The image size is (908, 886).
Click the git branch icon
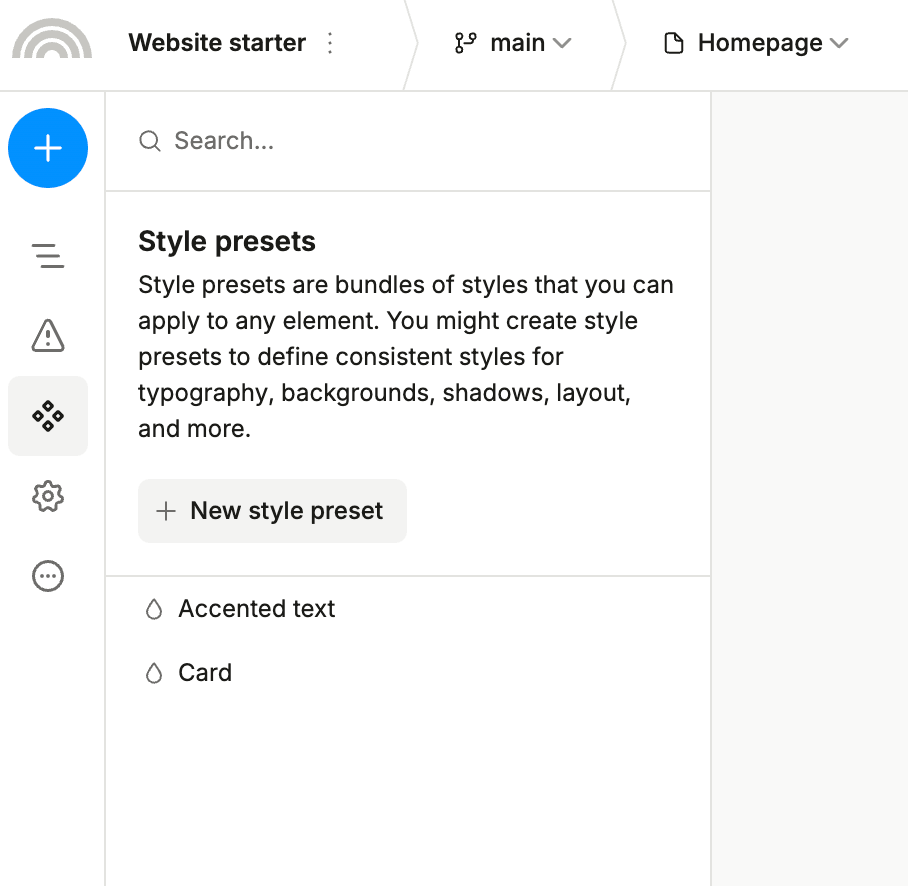pyautogui.click(x=465, y=43)
